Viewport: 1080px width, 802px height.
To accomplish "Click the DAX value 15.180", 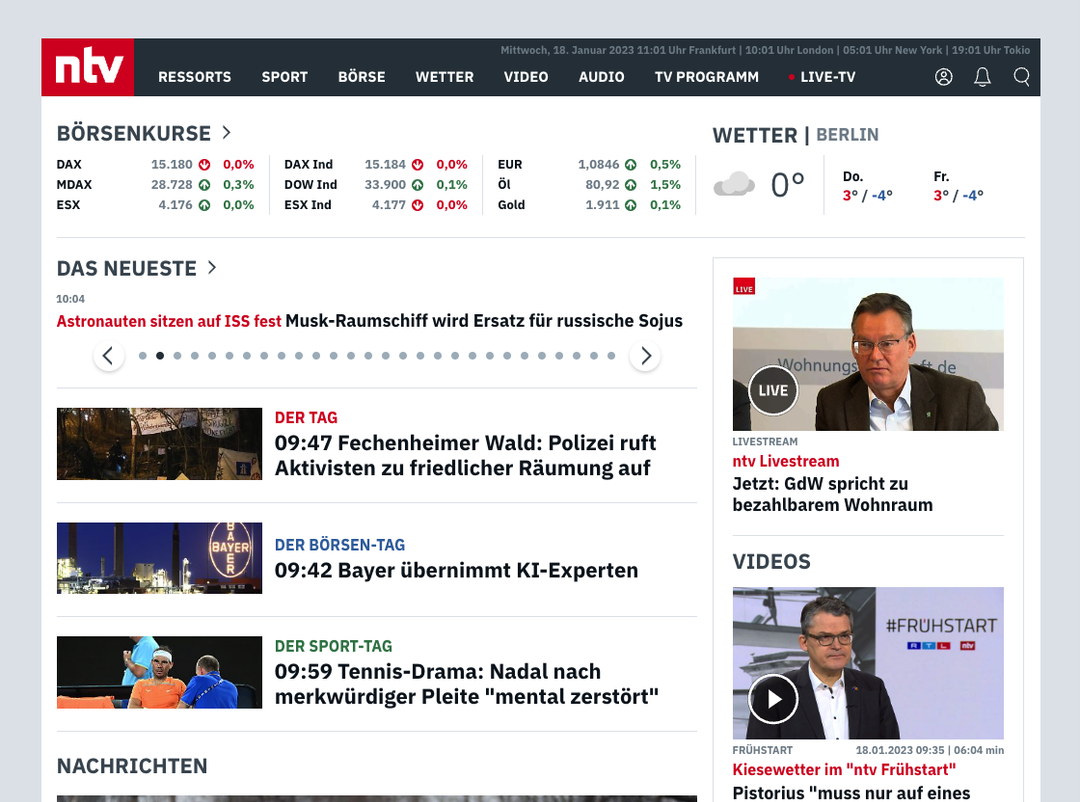I will [172, 165].
